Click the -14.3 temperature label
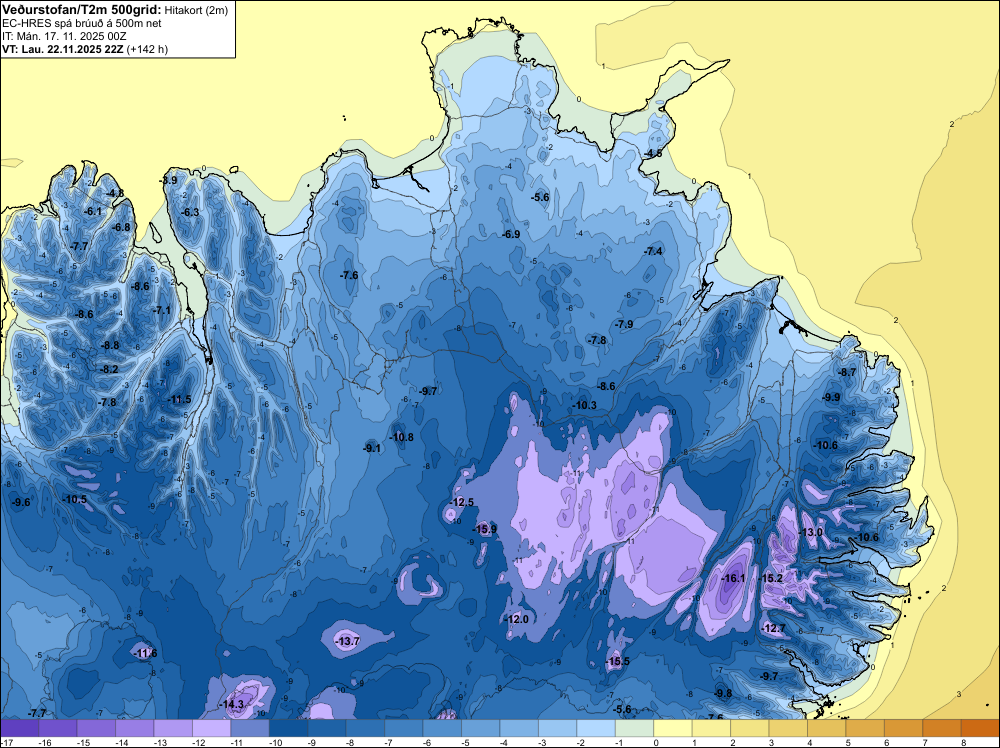 coord(232,705)
